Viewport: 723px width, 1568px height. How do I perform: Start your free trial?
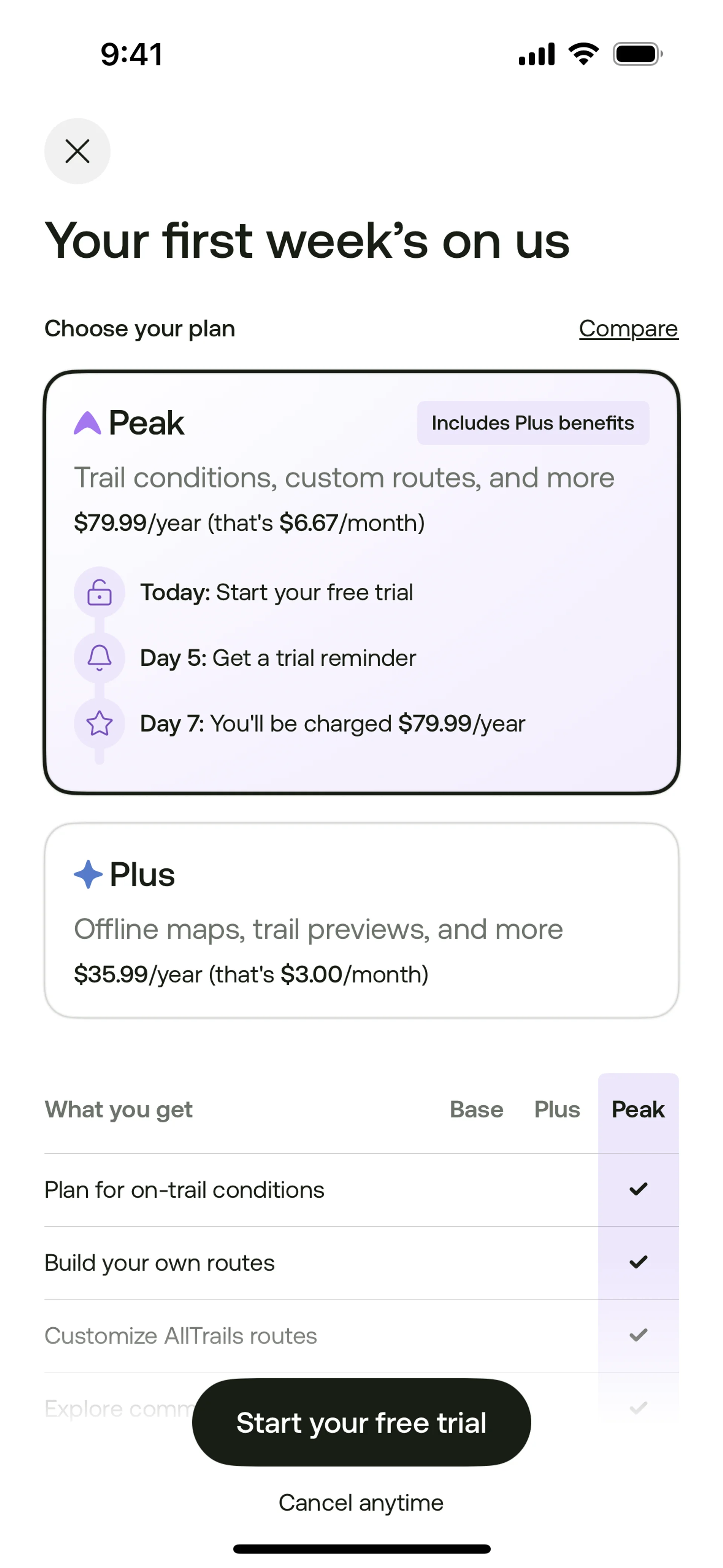coord(361,1423)
